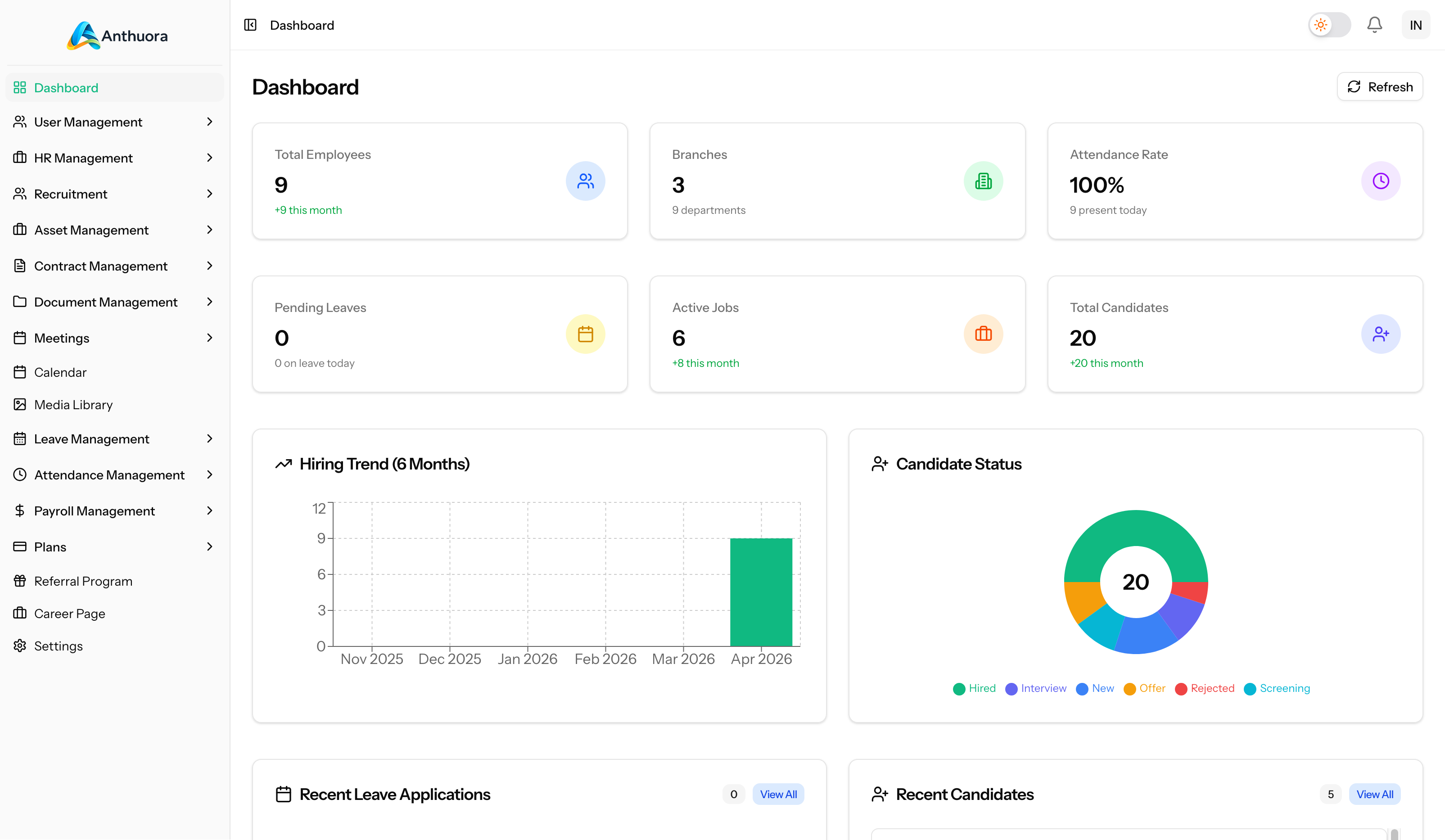The width and height of the screenshot is (1445, 840).
Task: Go to the Media Library page
Action: pos(73,405)
